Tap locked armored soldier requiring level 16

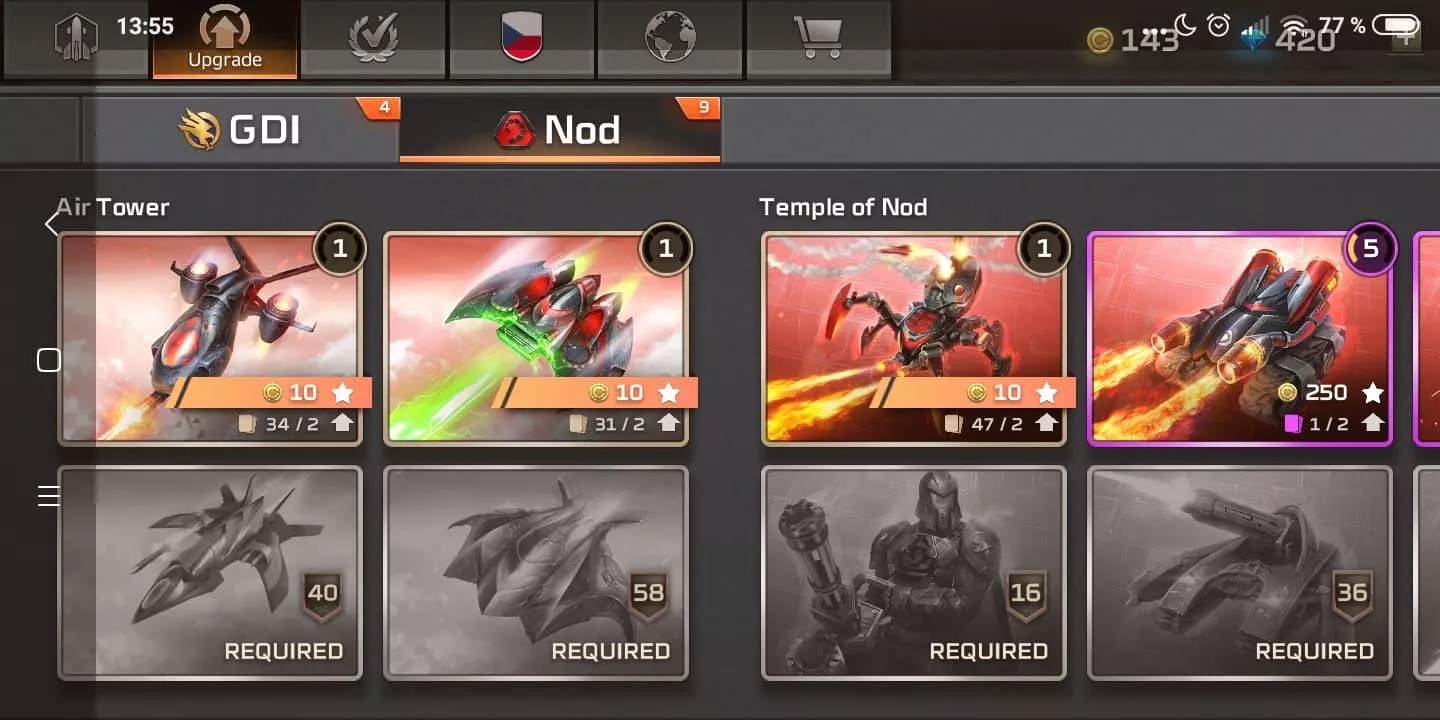(914, 573)
